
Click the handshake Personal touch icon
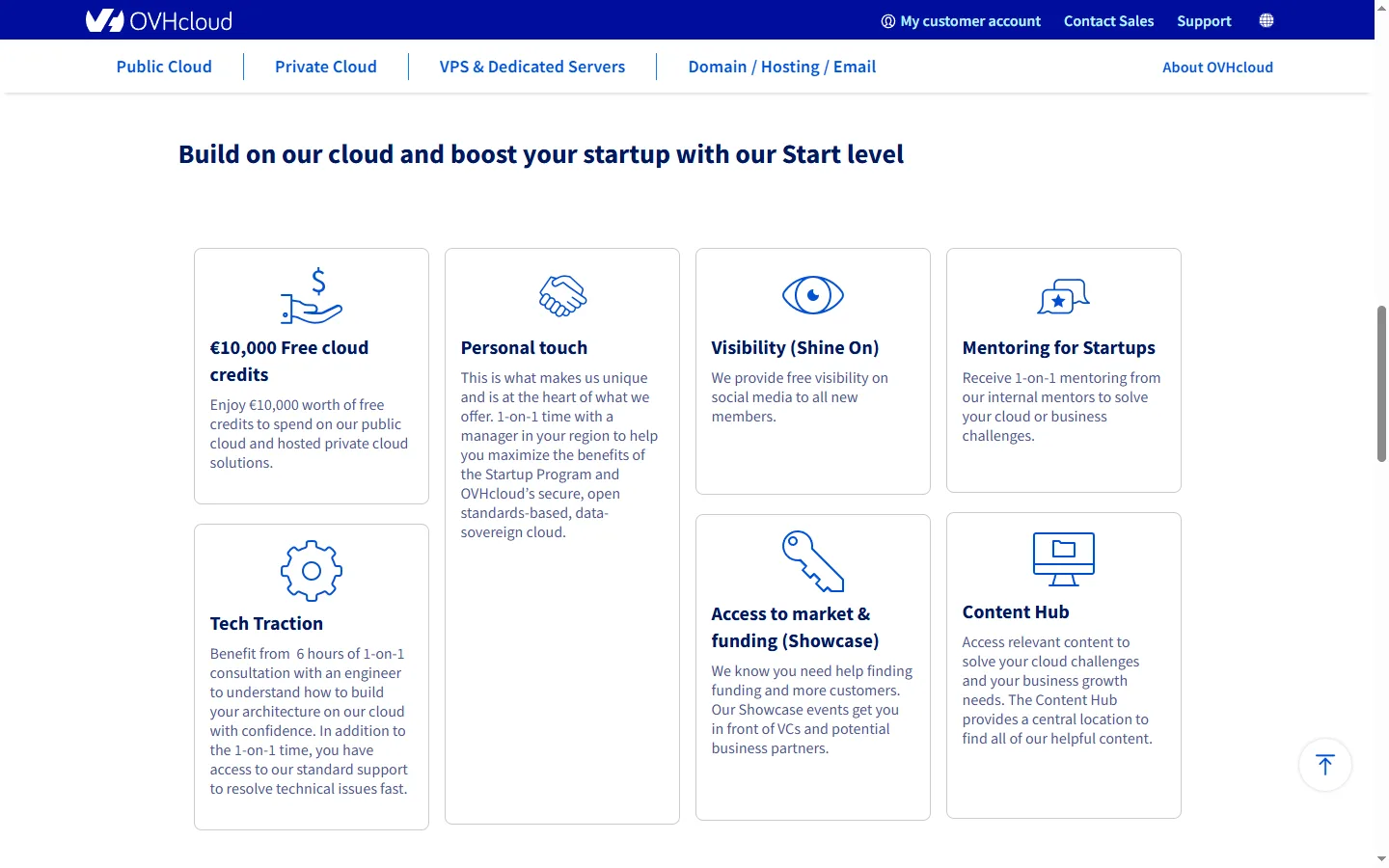(x=562, y=295)
